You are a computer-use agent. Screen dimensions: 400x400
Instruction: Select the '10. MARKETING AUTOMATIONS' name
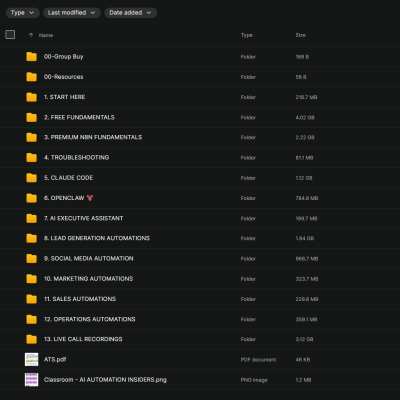click(89, 279)
